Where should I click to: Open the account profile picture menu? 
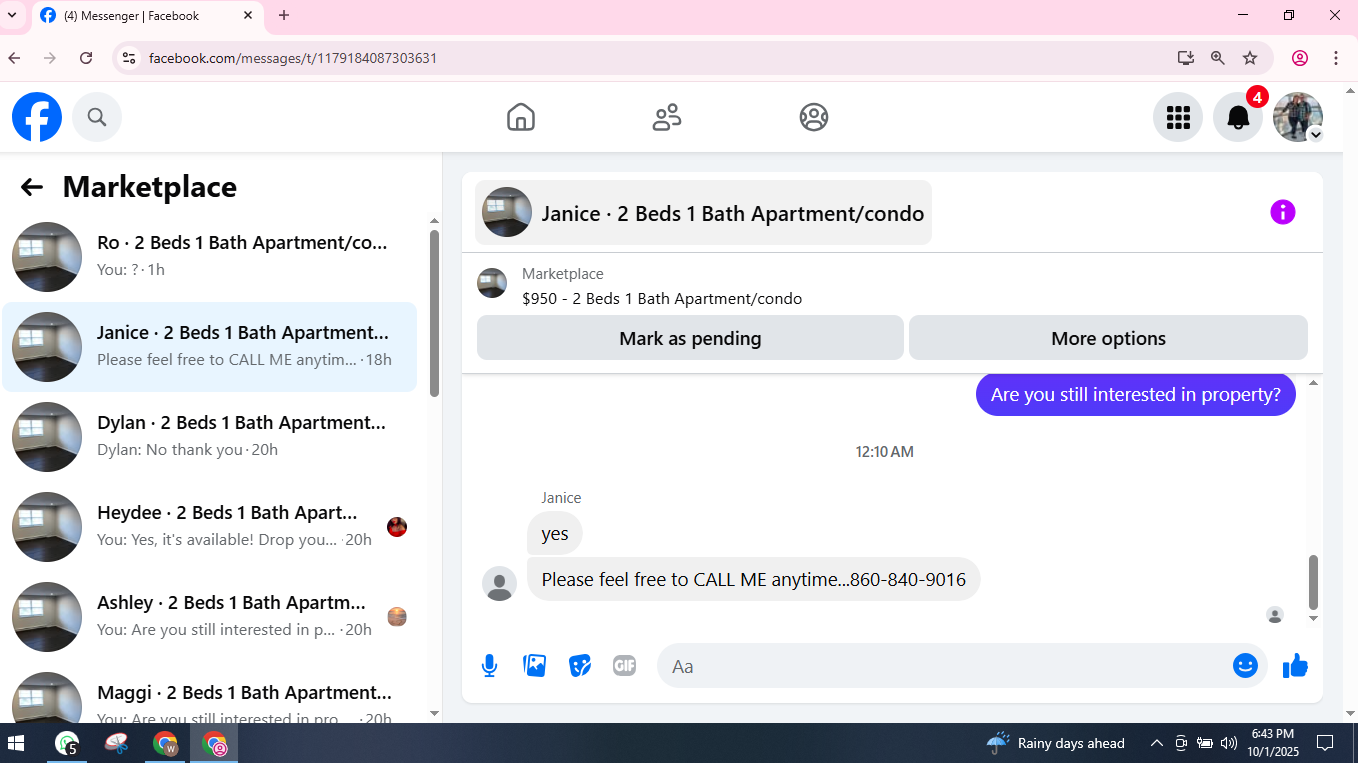click(x=1298, y=117)
